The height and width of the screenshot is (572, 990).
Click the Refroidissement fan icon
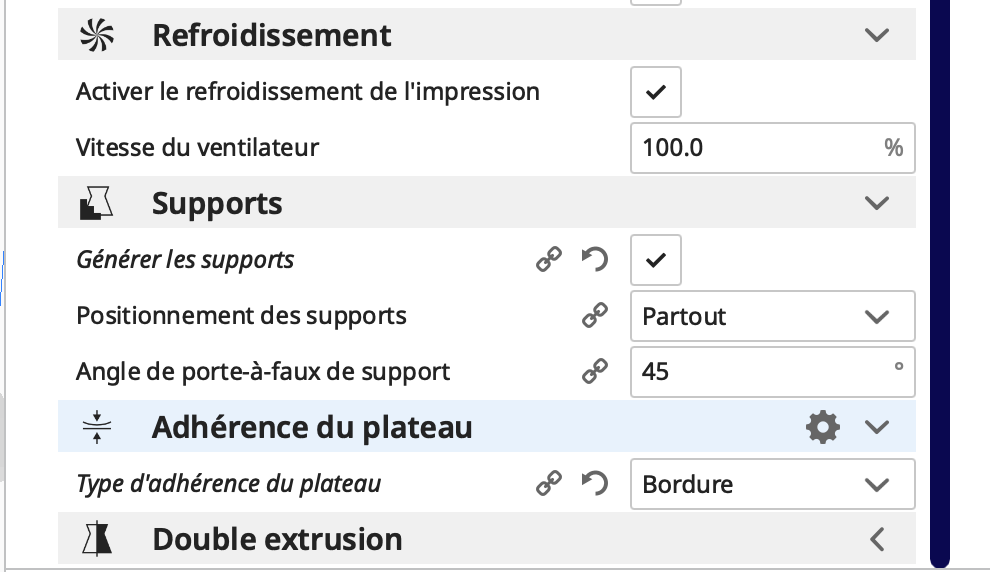pos(97,36)
